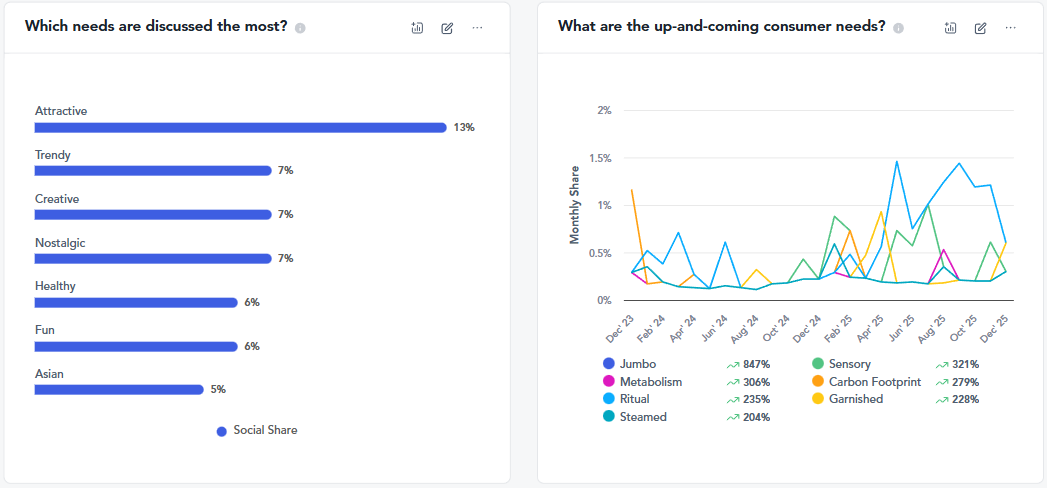This screenshot has height=488, width=1047.
Task: Edit the 'Which needs are discussed most' card
Action: [x=447, y=28]
